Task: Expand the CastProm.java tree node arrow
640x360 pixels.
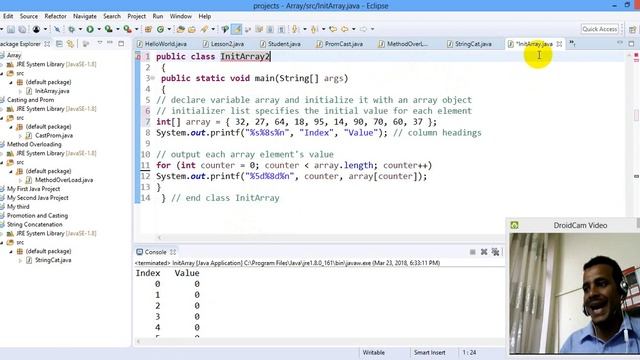Action: [20, 136]
